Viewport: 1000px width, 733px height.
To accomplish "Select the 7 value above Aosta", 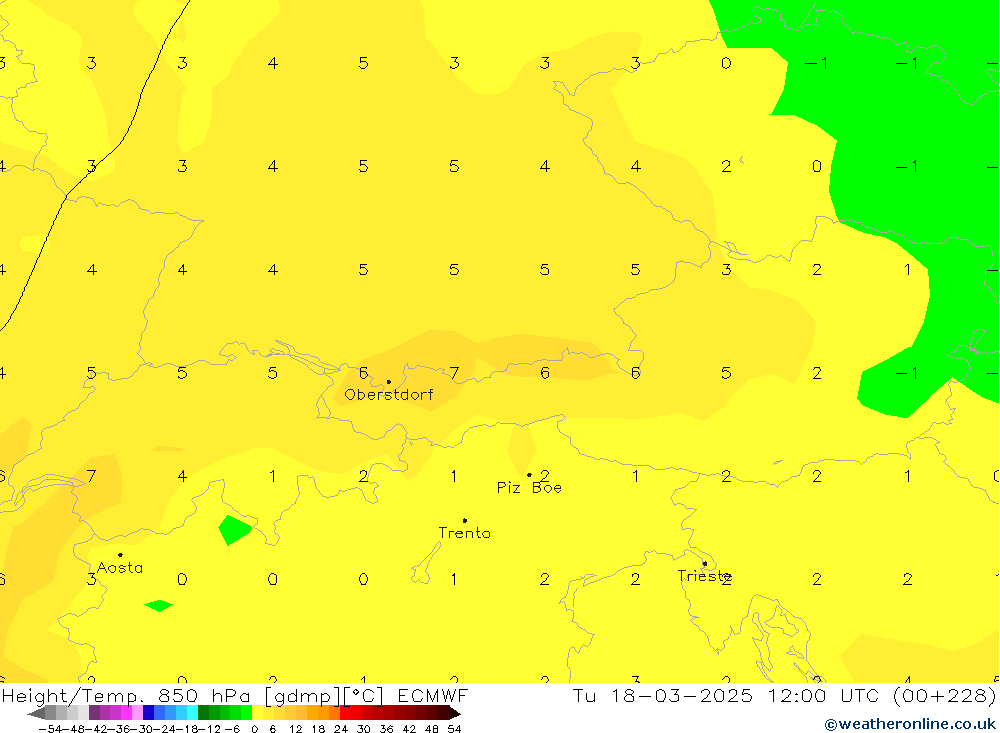I will point(92,476).
